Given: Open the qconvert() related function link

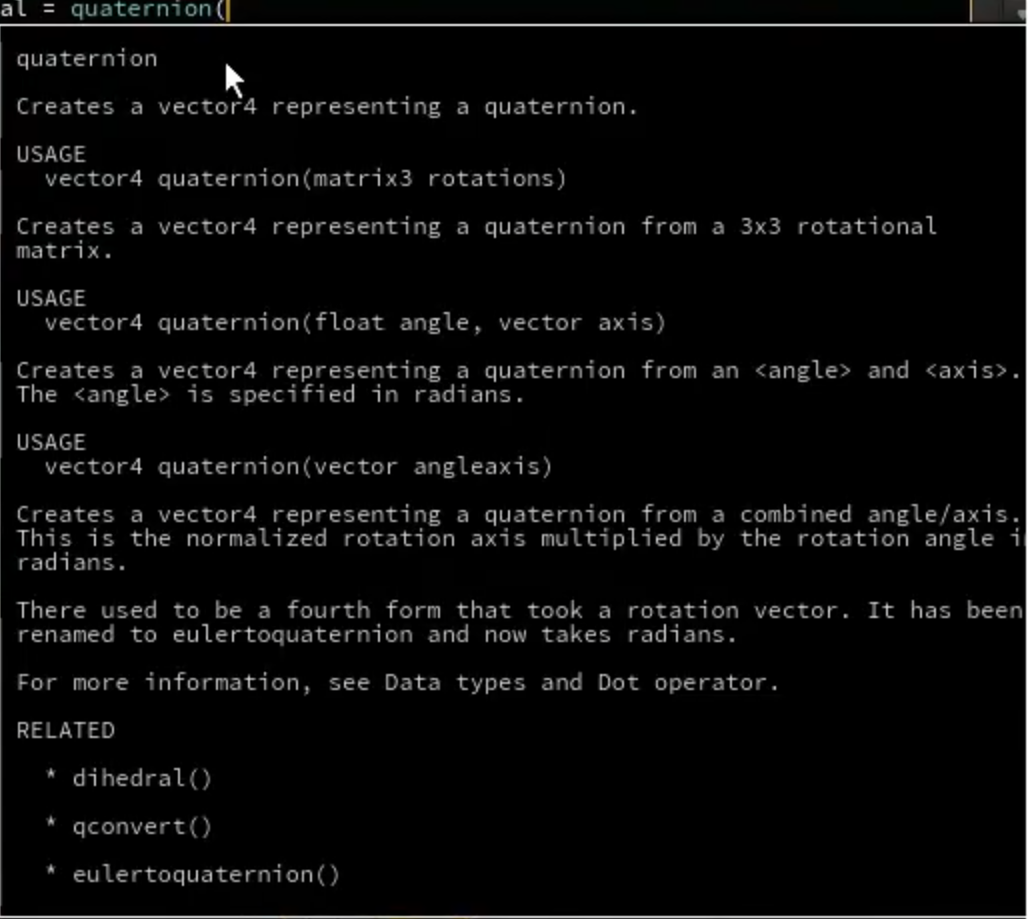Looking at the screenshot, I should (x=142, y=827).
